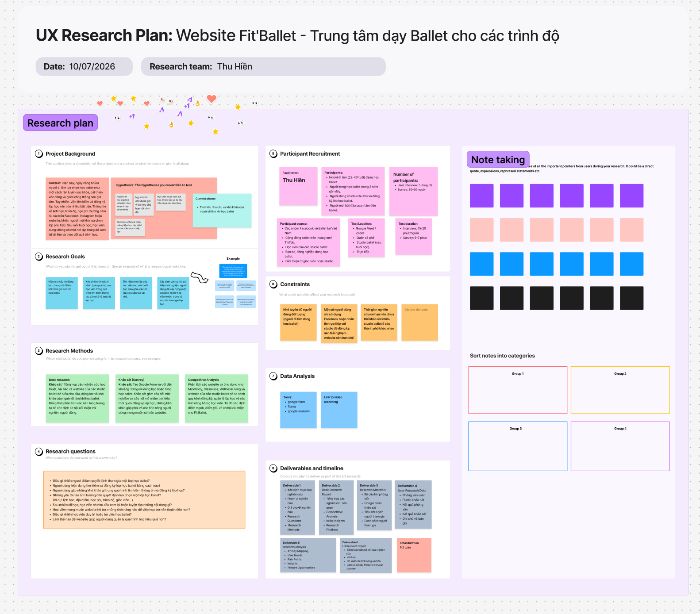Click the numbered circle beside Participant Recruitment
Screen dimensions: 700x614
(273, 154)
